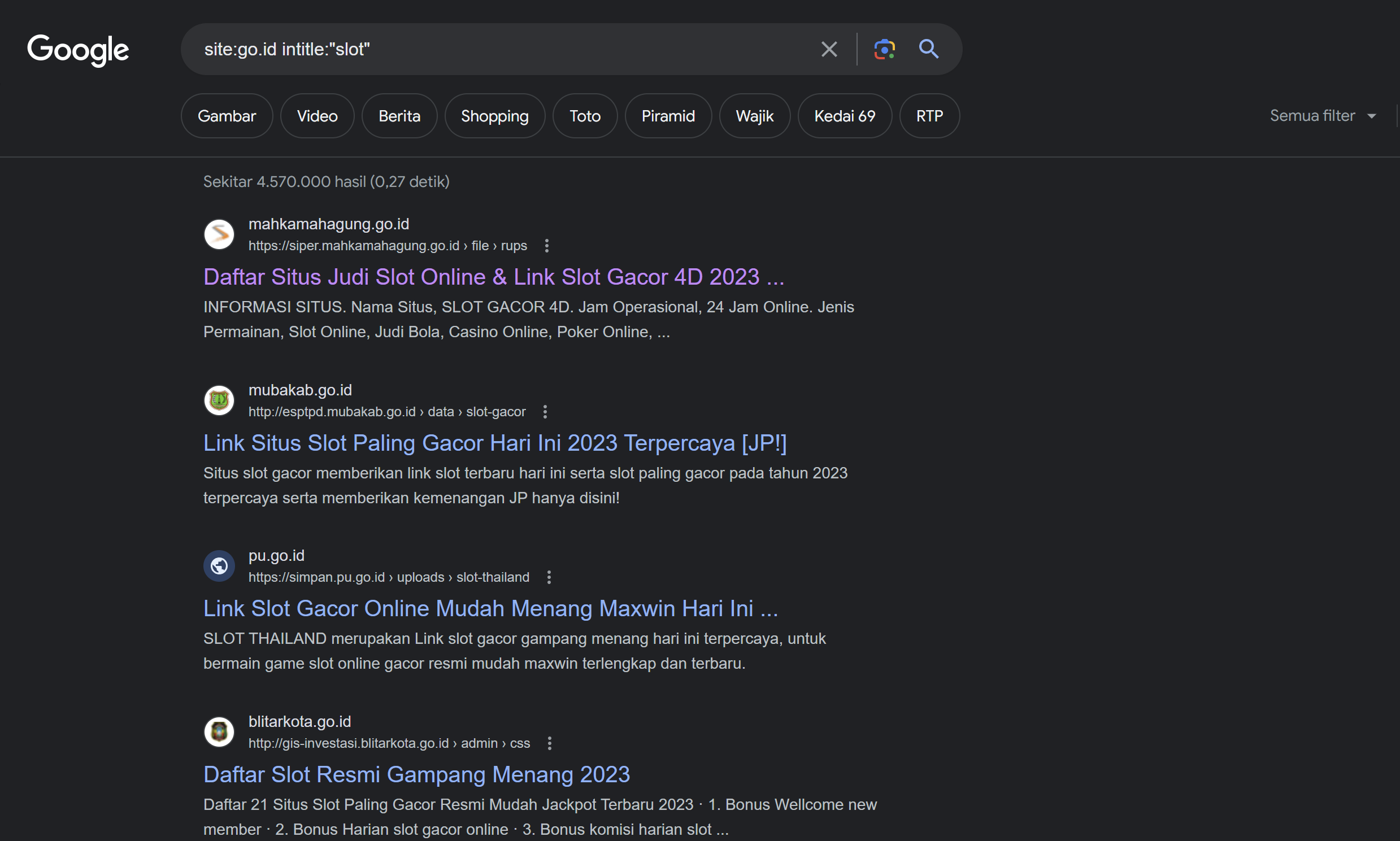Click the mahkamahagung.go.id site favicon
Viewport: 1400px width, 841px height.
pyautogui.click(x=219, y=234)
